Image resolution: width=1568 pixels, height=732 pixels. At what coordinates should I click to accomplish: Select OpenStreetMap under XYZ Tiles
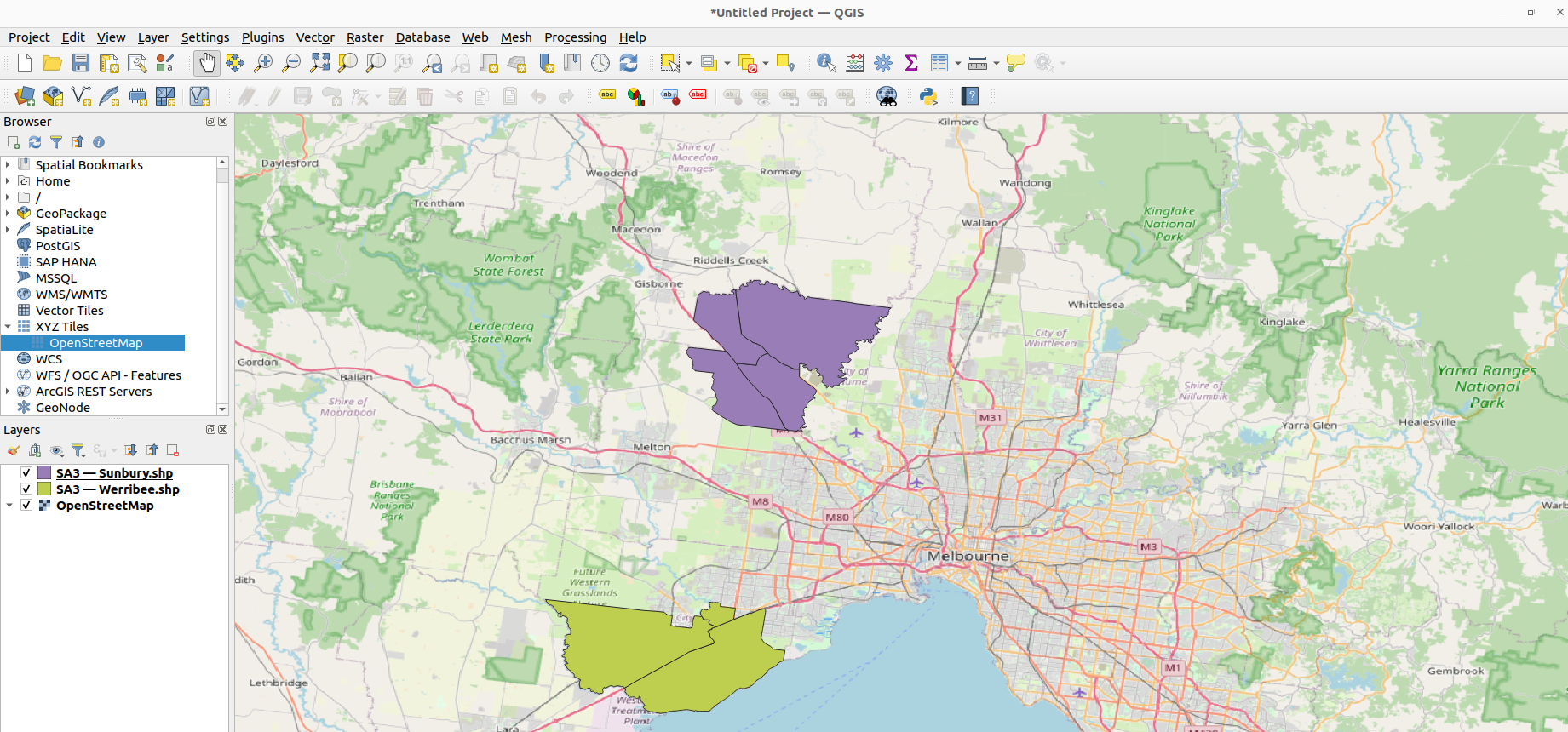pos(95,343)
